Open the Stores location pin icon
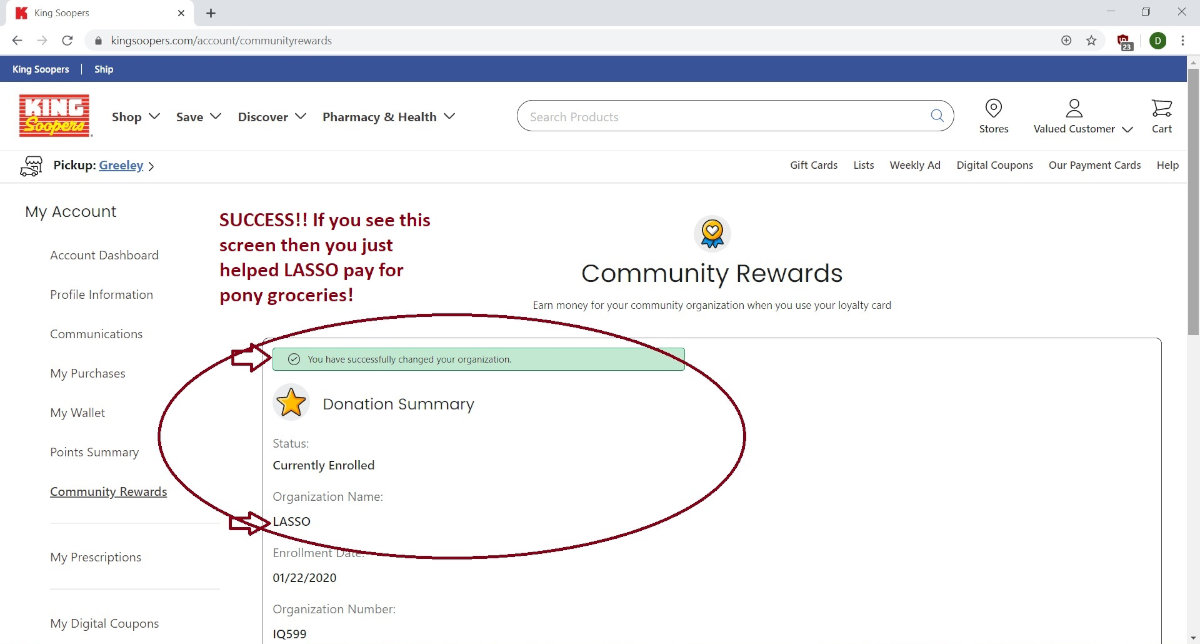The width and height of the screenshot is (1200, 644). click(993, 108)
